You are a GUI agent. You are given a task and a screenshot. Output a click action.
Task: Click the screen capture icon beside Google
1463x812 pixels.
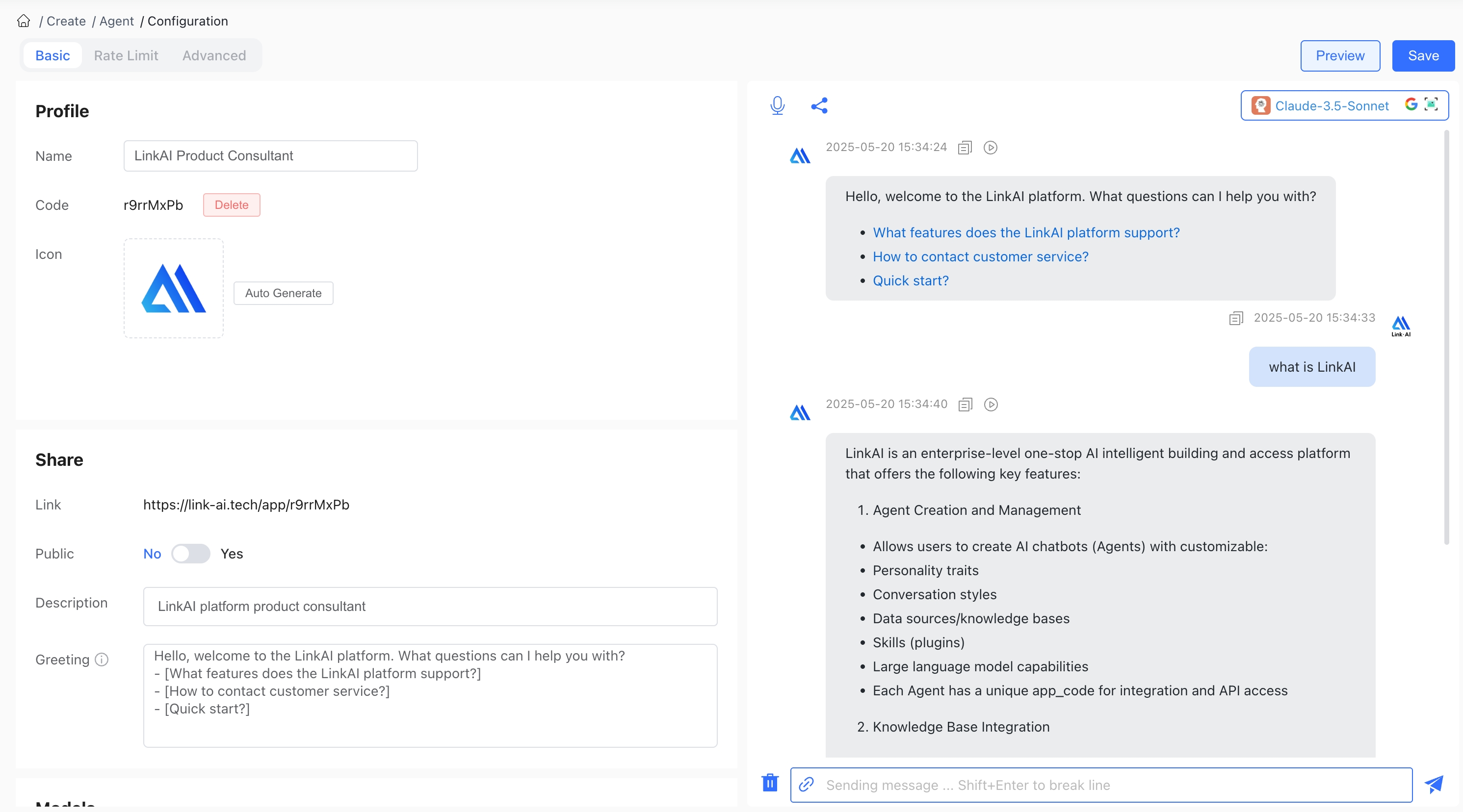point(1431,104)
